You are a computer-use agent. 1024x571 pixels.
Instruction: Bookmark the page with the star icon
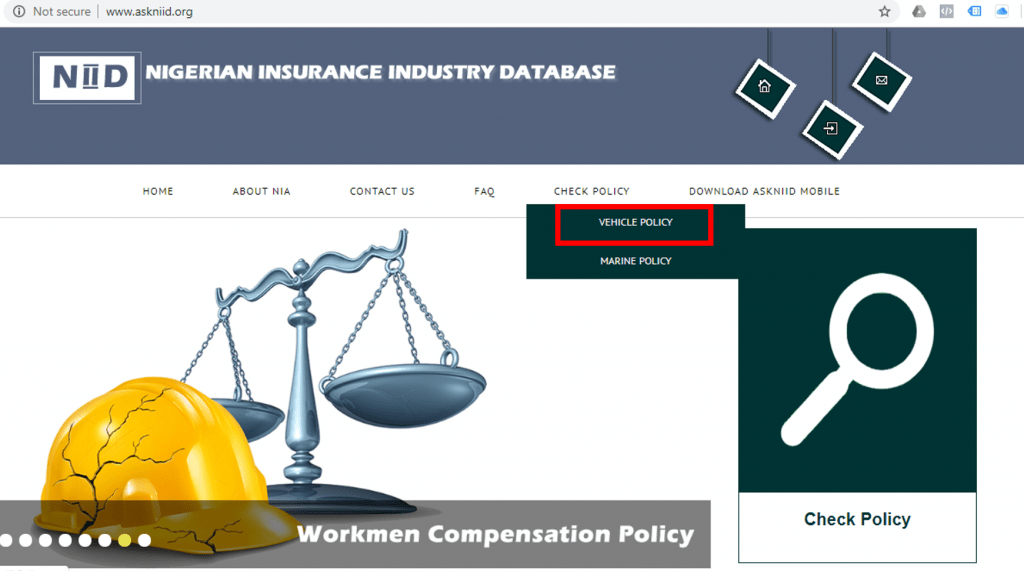[884, 12]
